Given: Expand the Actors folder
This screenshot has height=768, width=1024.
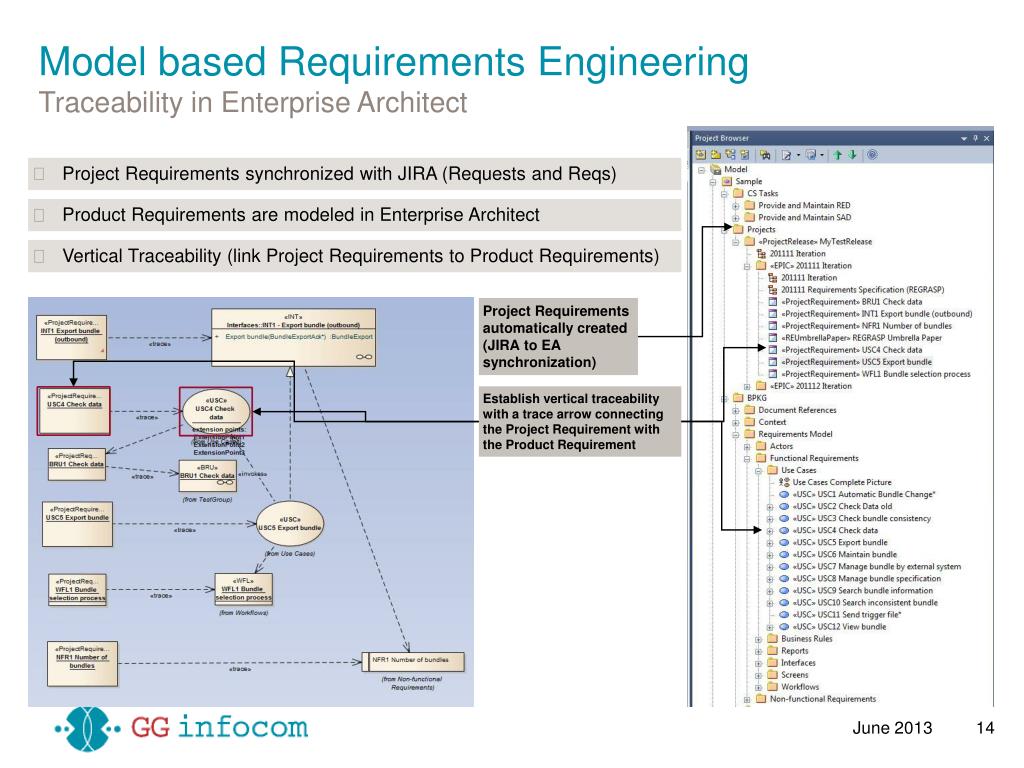Looking at the screenshot, I should tap(748, 447).
